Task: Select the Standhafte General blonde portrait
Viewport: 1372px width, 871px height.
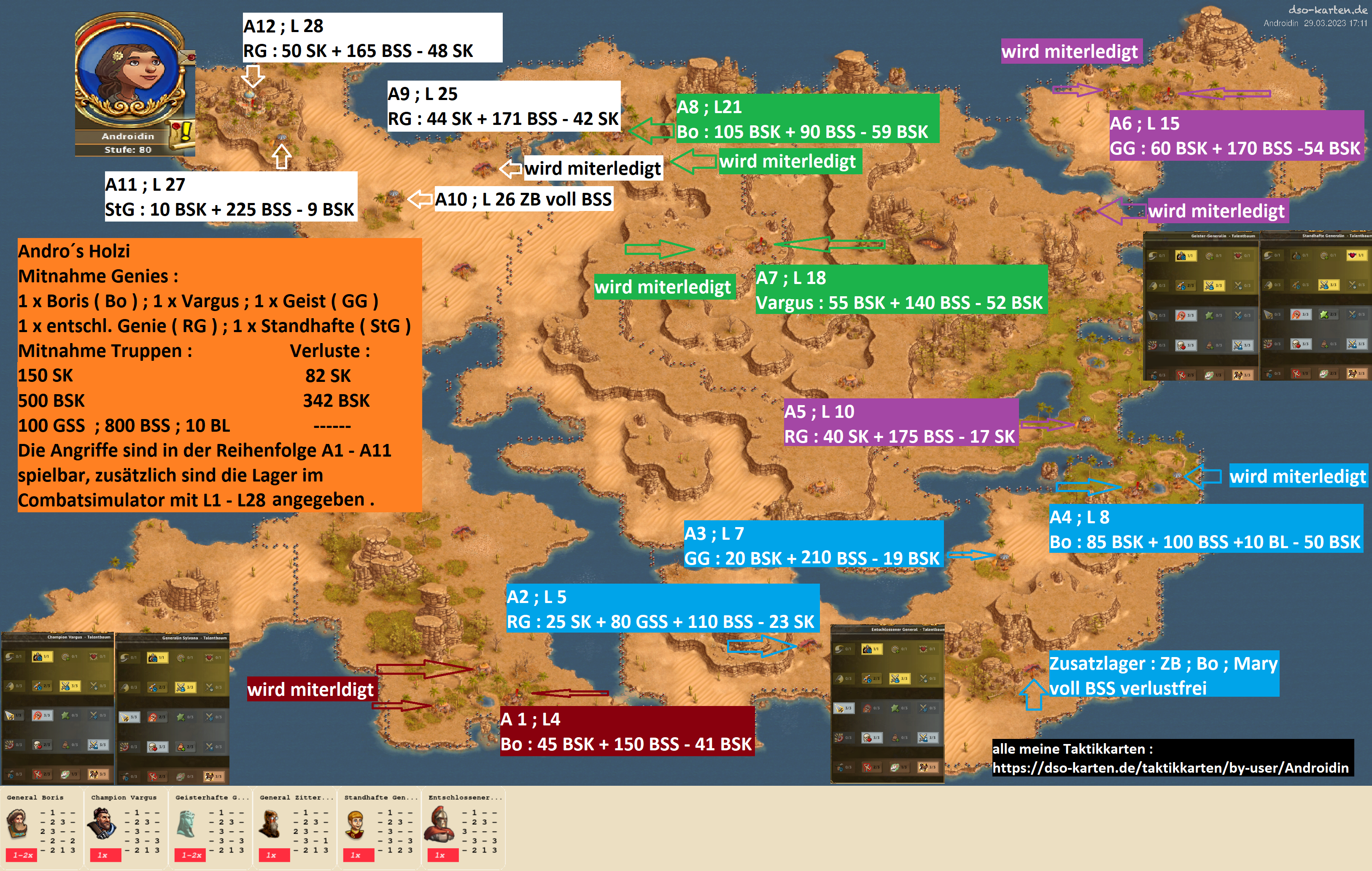Action: point(355,824)
